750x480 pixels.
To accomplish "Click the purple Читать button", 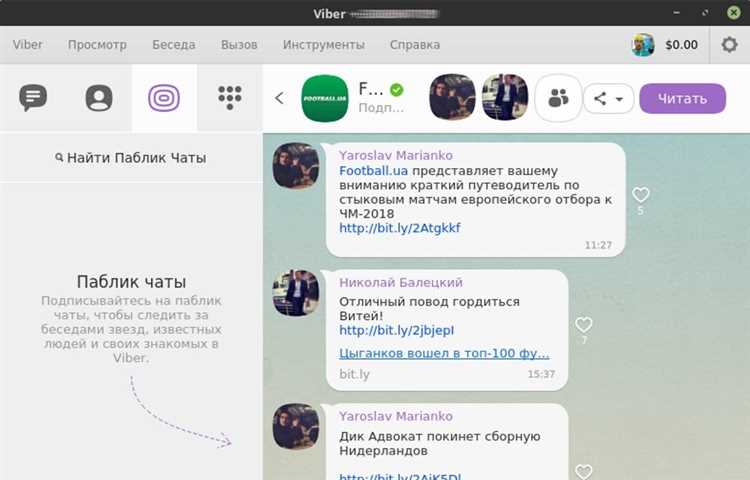I will [683, 99].
